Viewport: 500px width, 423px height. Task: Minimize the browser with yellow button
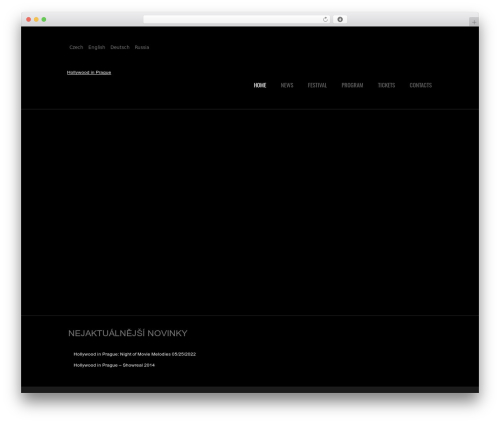pyautogui.click(x=36, y=19)
